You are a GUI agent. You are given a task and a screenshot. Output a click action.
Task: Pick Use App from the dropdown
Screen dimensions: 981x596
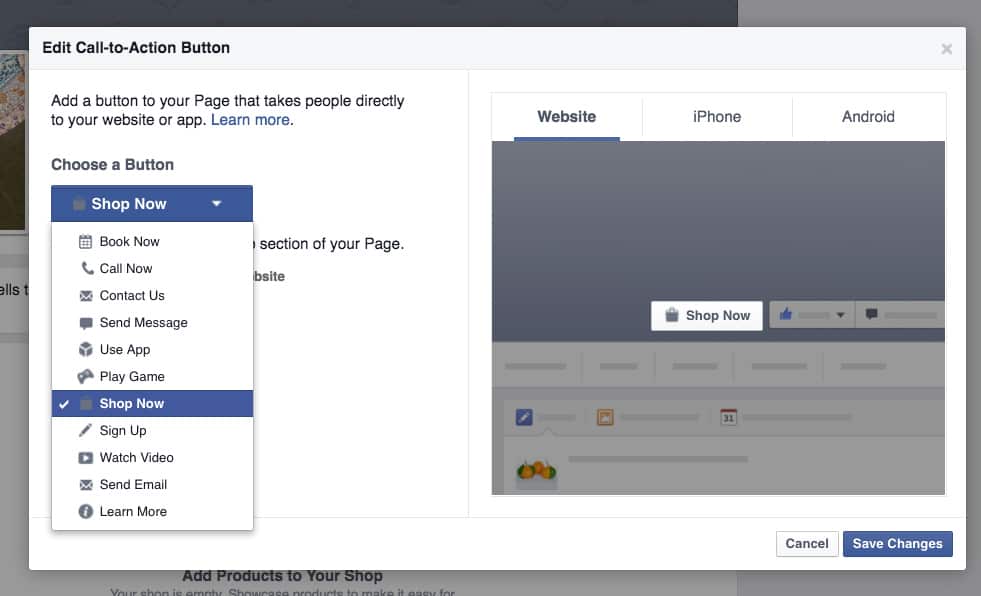(153, 350)
